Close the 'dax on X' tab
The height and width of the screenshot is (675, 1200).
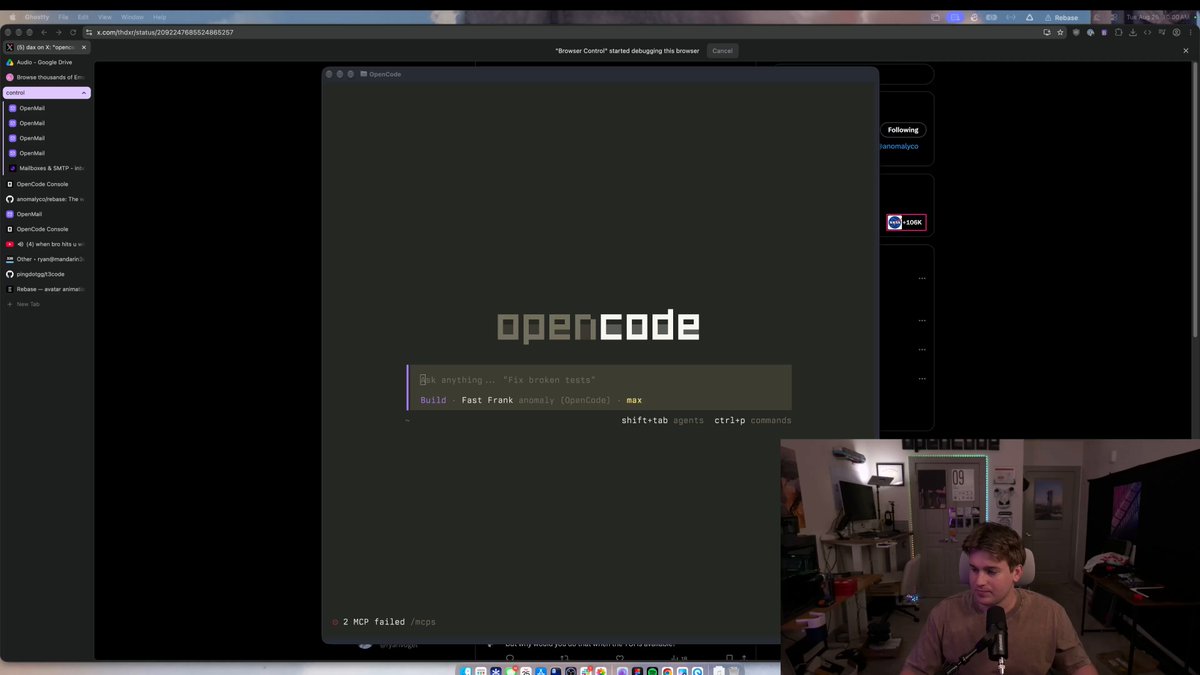pos(84,47)
